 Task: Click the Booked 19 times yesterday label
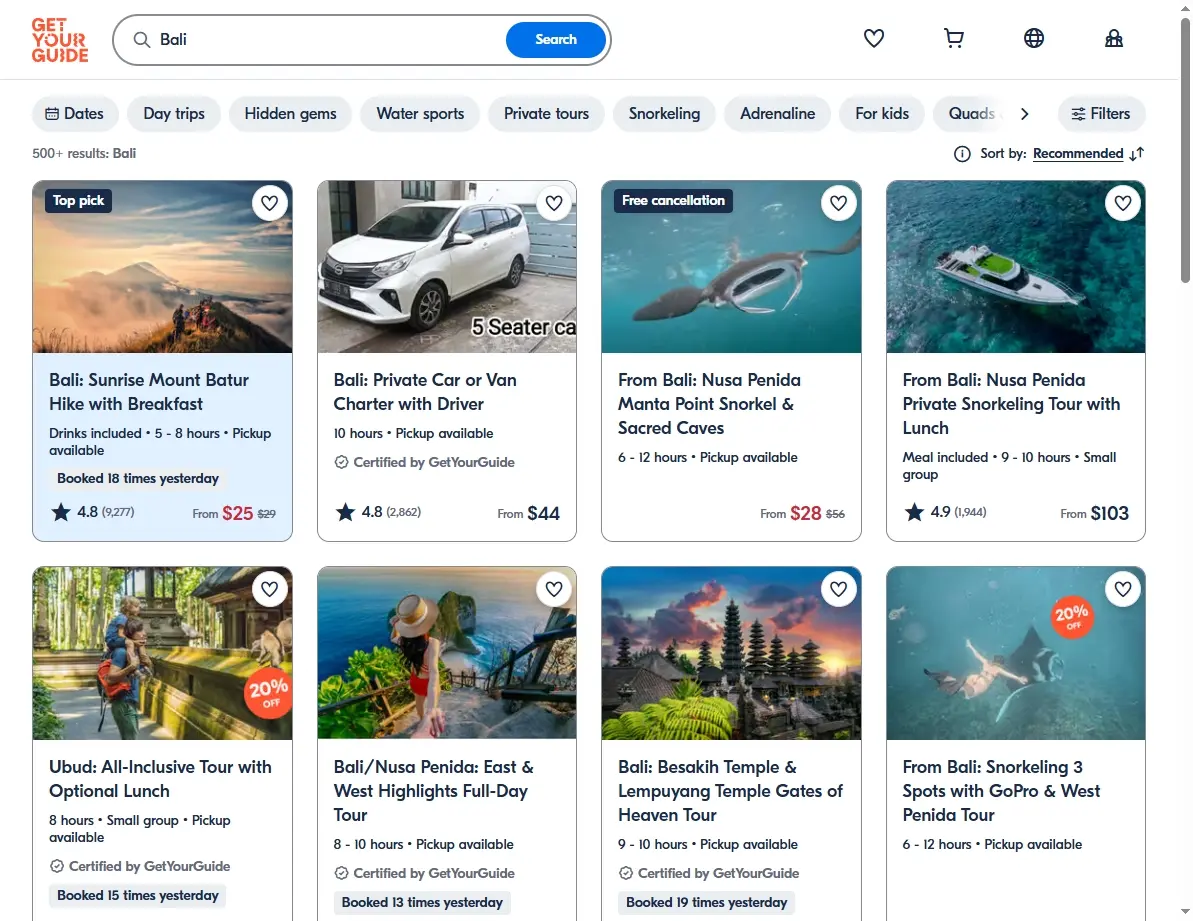coord(707,903)
